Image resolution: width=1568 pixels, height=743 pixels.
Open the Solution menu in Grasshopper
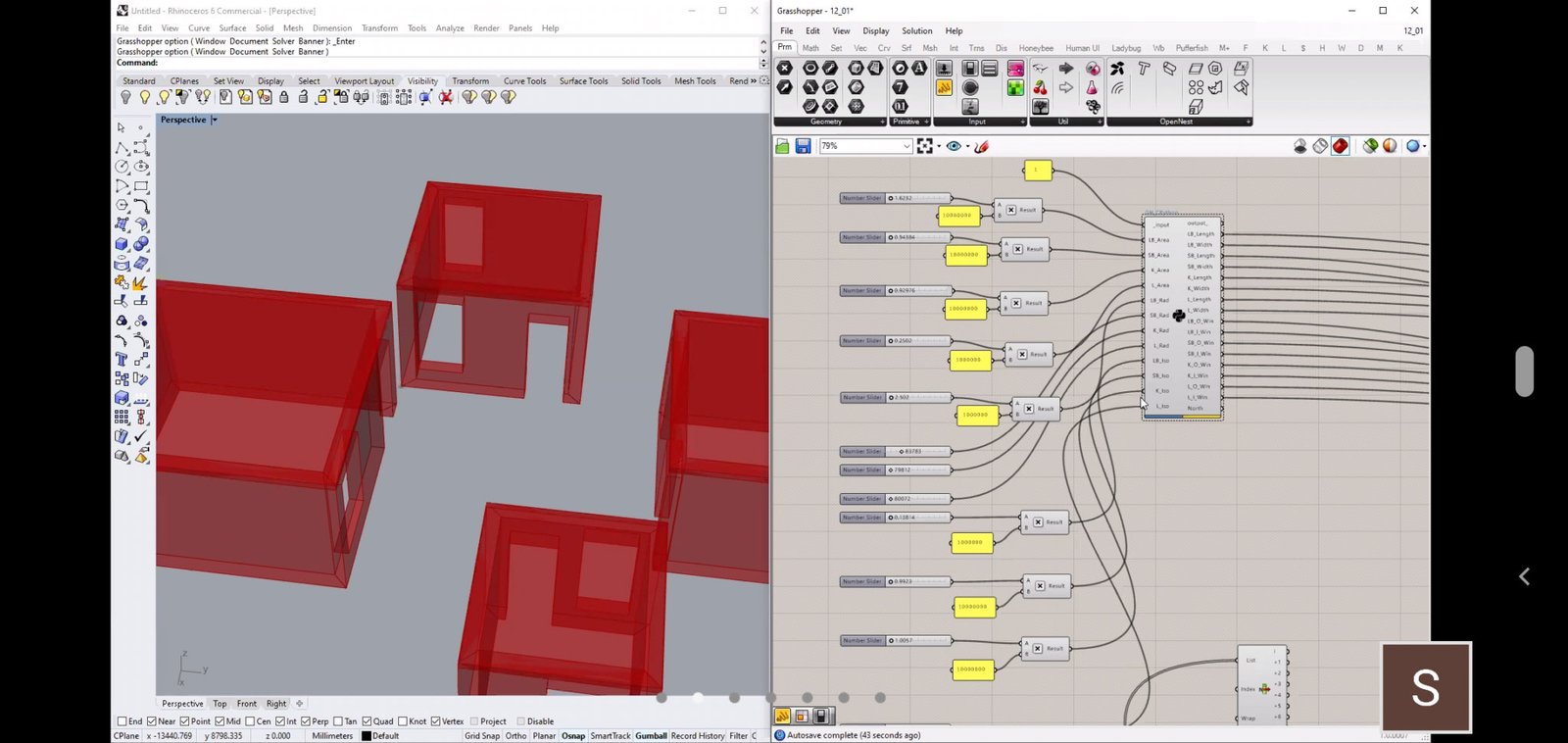(x=916, y=31)
